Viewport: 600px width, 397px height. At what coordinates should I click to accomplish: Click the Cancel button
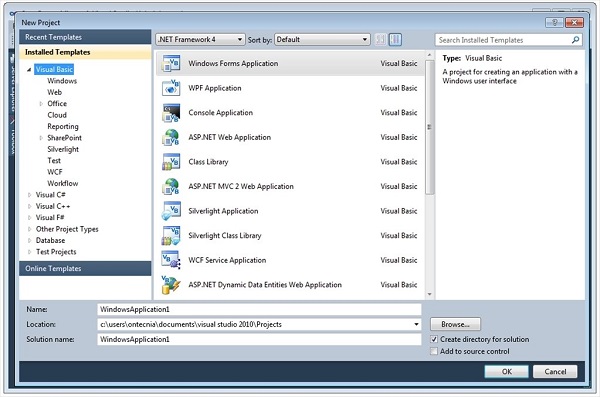(x=555, y=371)
